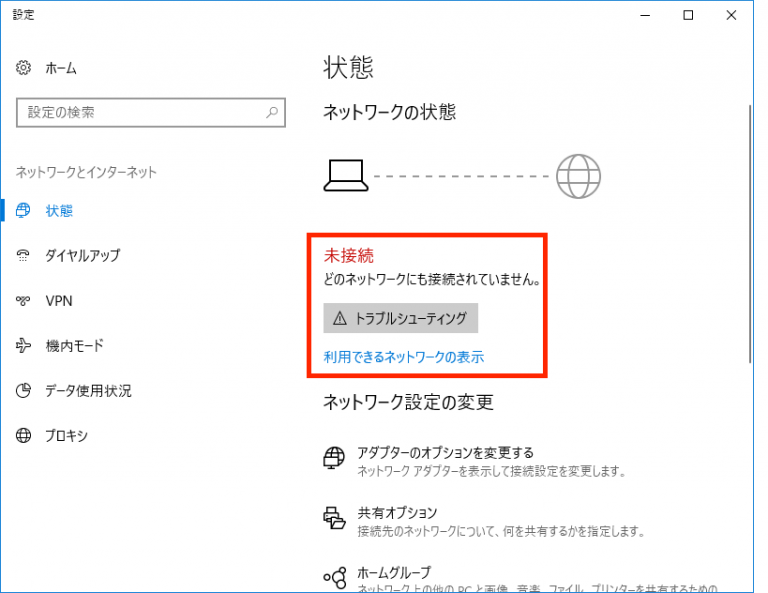
Task: Click the airplane icon
Action: (x=23, y=346)
